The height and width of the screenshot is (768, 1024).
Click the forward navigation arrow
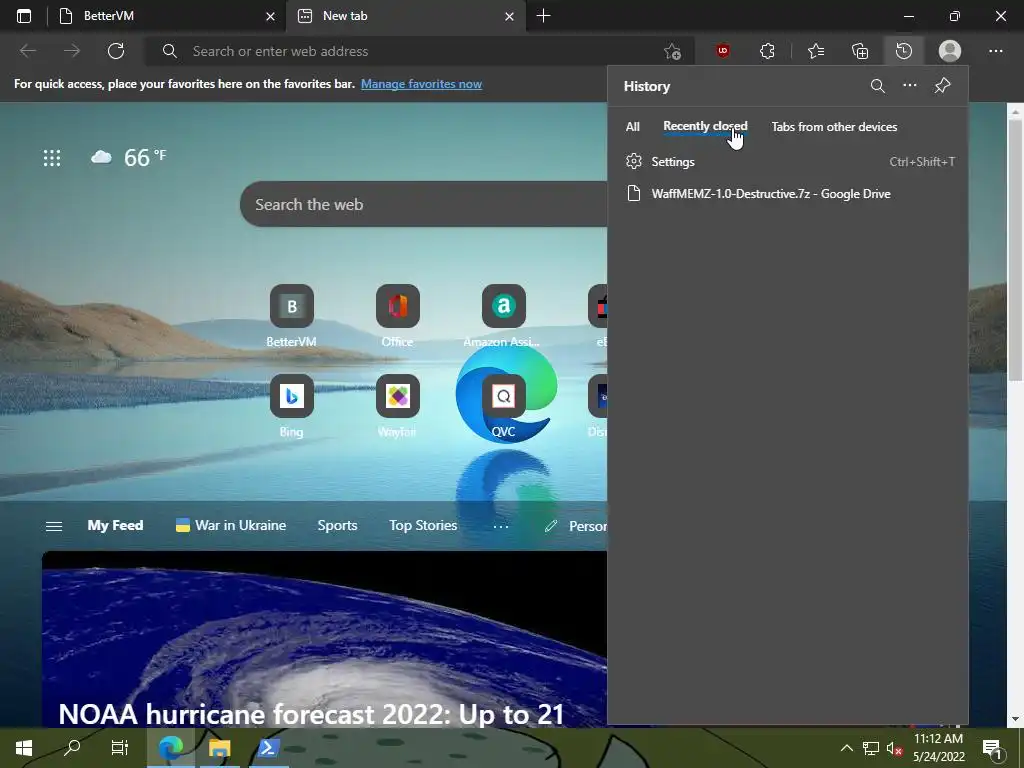72,51
